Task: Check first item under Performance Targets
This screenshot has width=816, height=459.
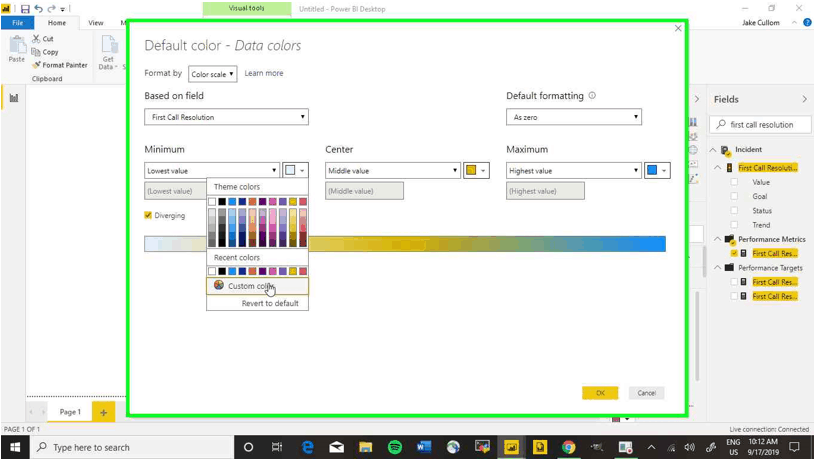Action: click(x=734, y=282)
